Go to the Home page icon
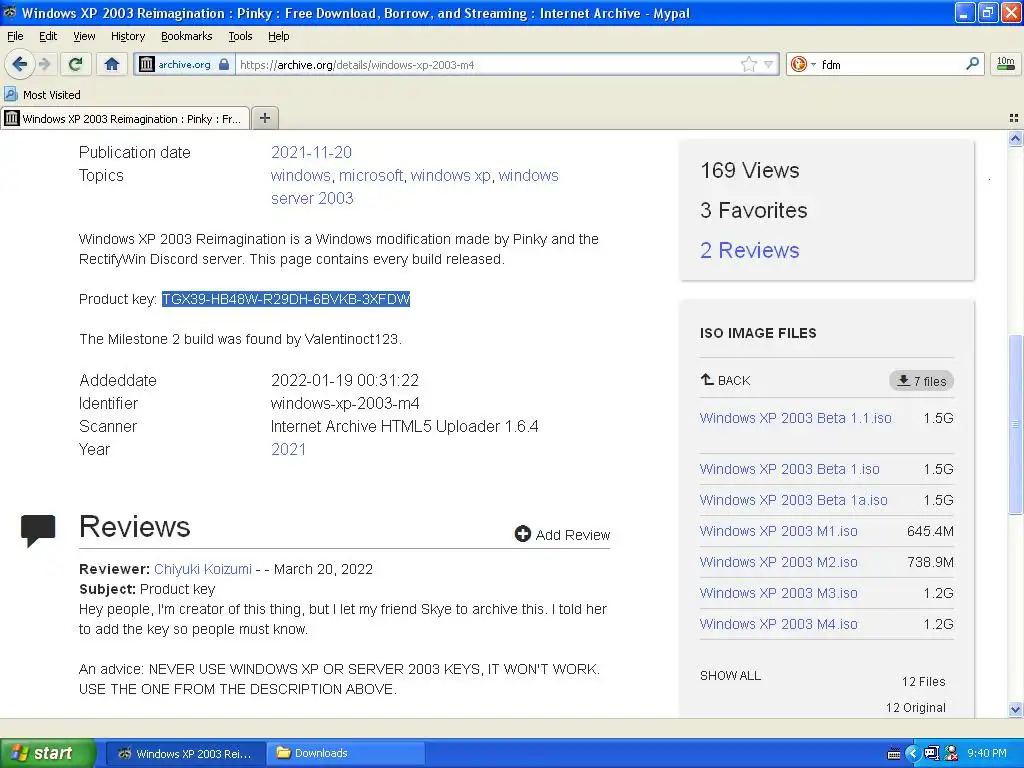This screenshot has height=768, width=1024. (x=112, y=64)
